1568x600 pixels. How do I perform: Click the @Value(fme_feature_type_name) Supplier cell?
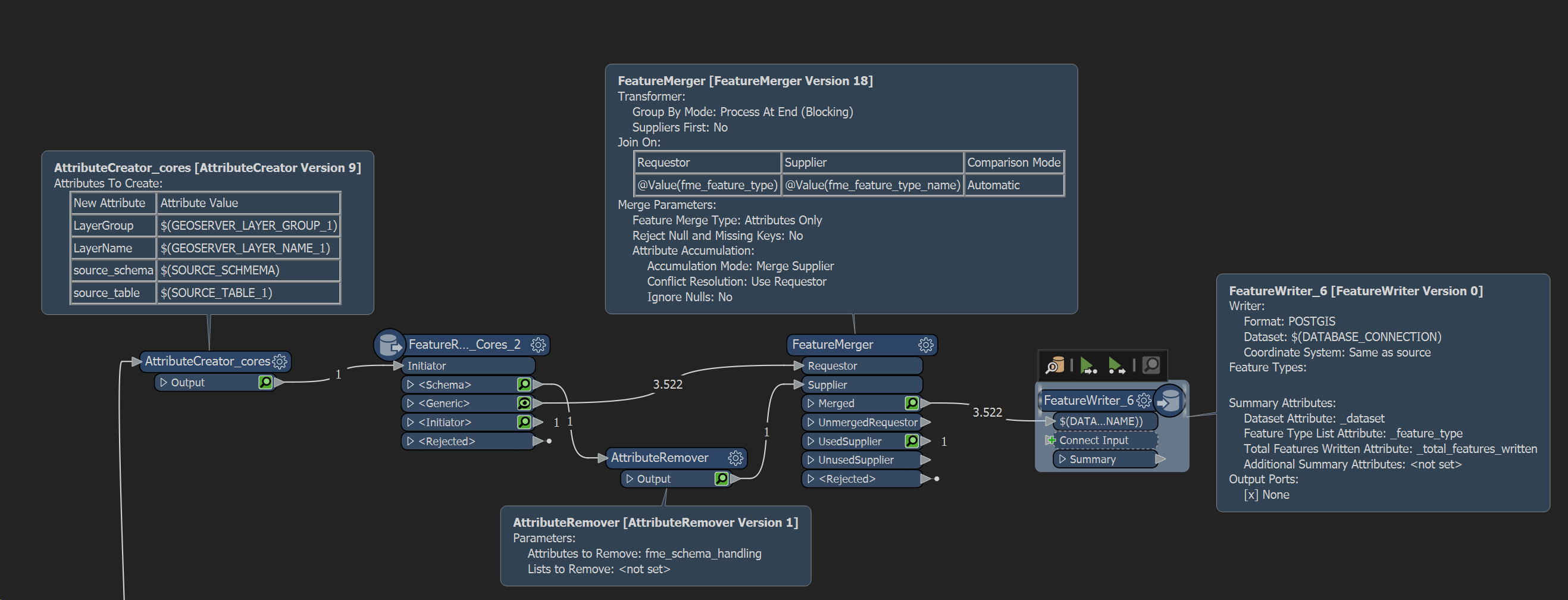[x=872, y=185]
